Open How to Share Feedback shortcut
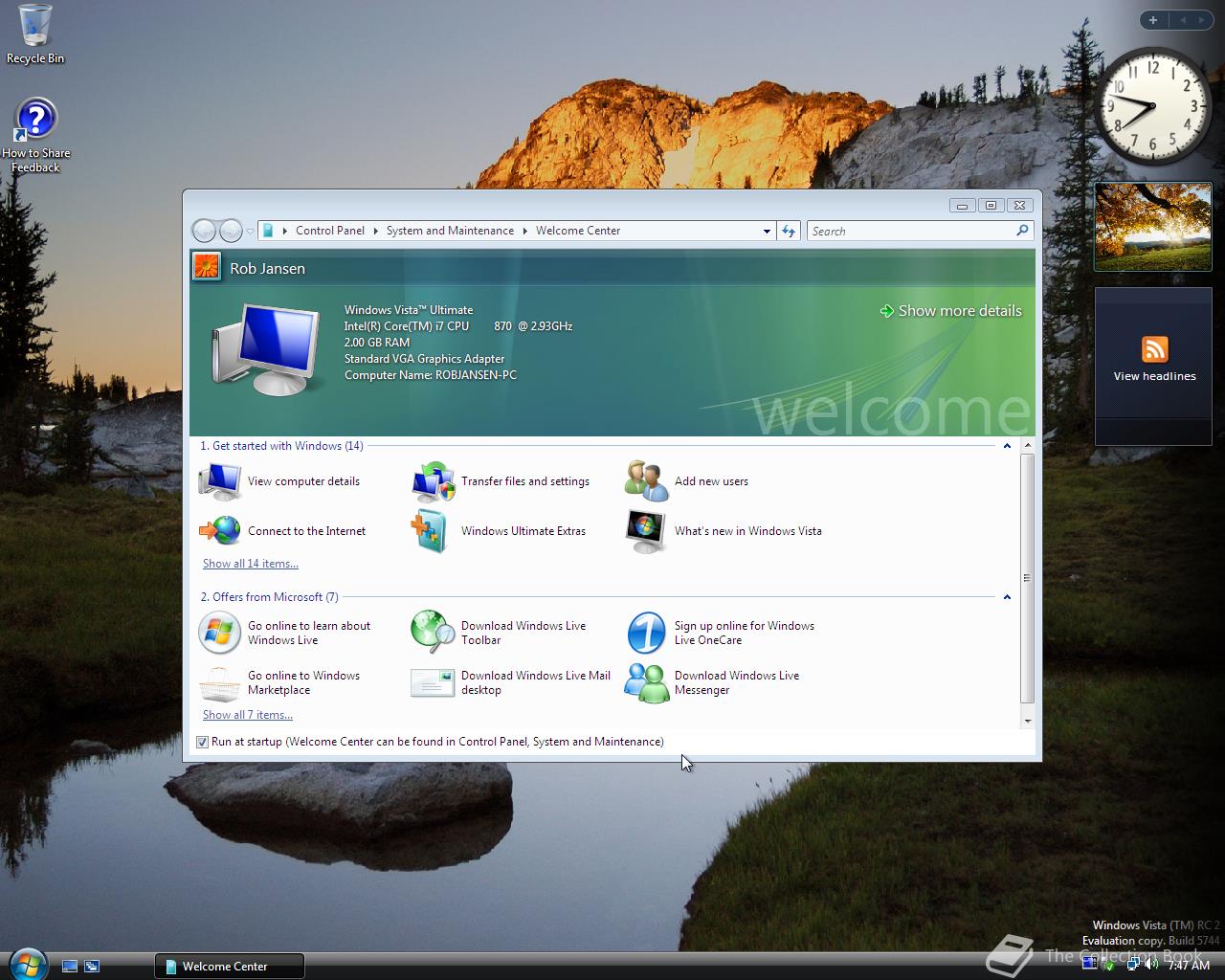The image size is (1225, 980). click(x=35, y=136)
